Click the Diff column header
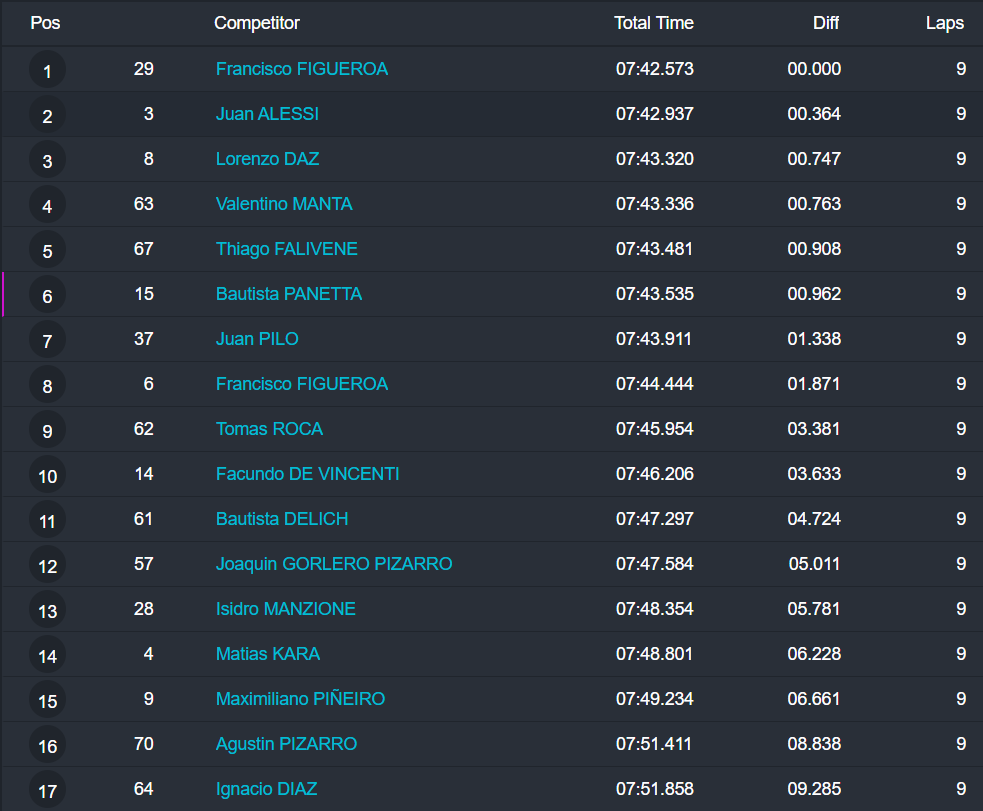This screenshot has width=983, height=811. pos(825,23)
